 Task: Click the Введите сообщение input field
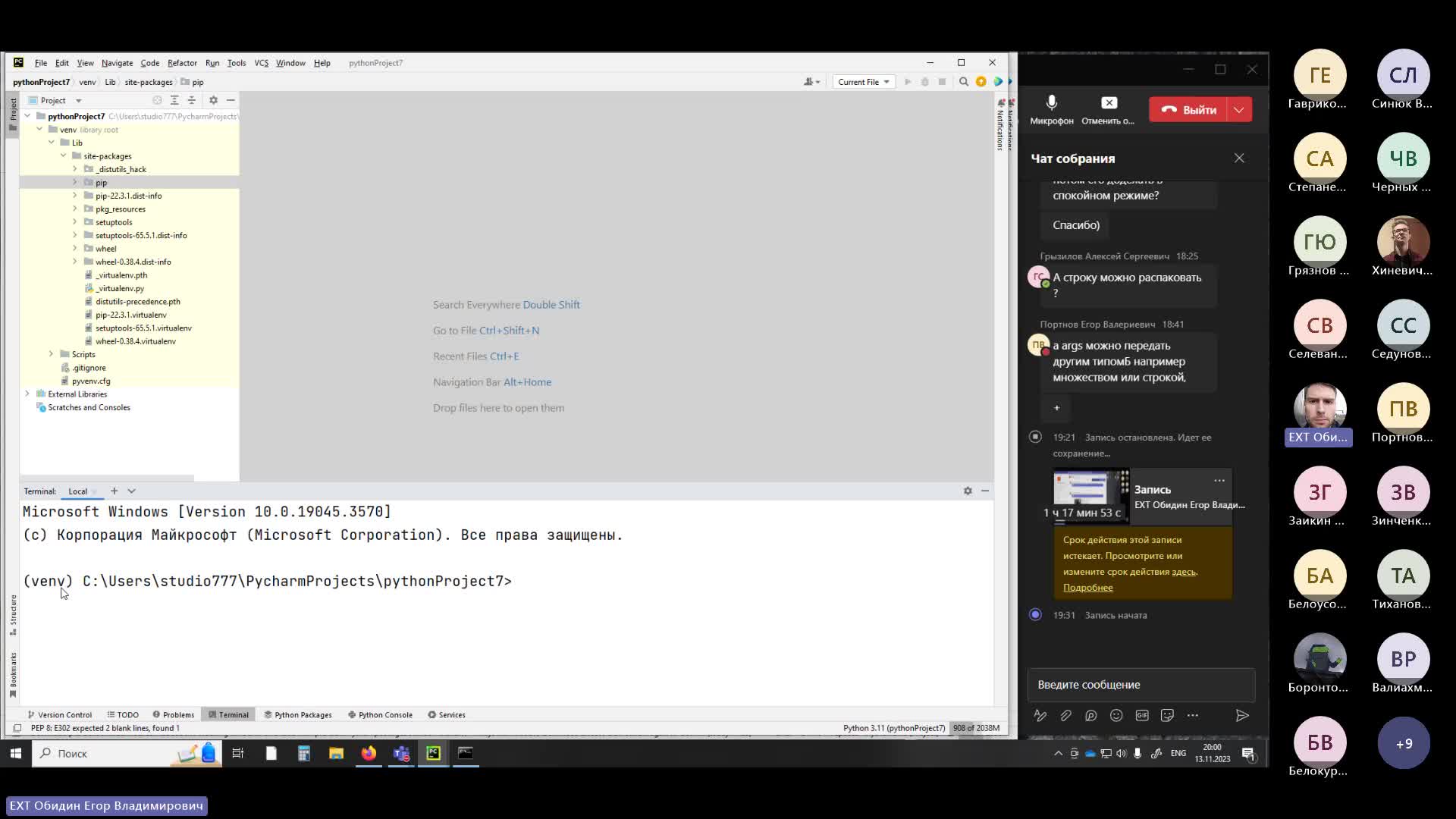tap(1141, 684)
